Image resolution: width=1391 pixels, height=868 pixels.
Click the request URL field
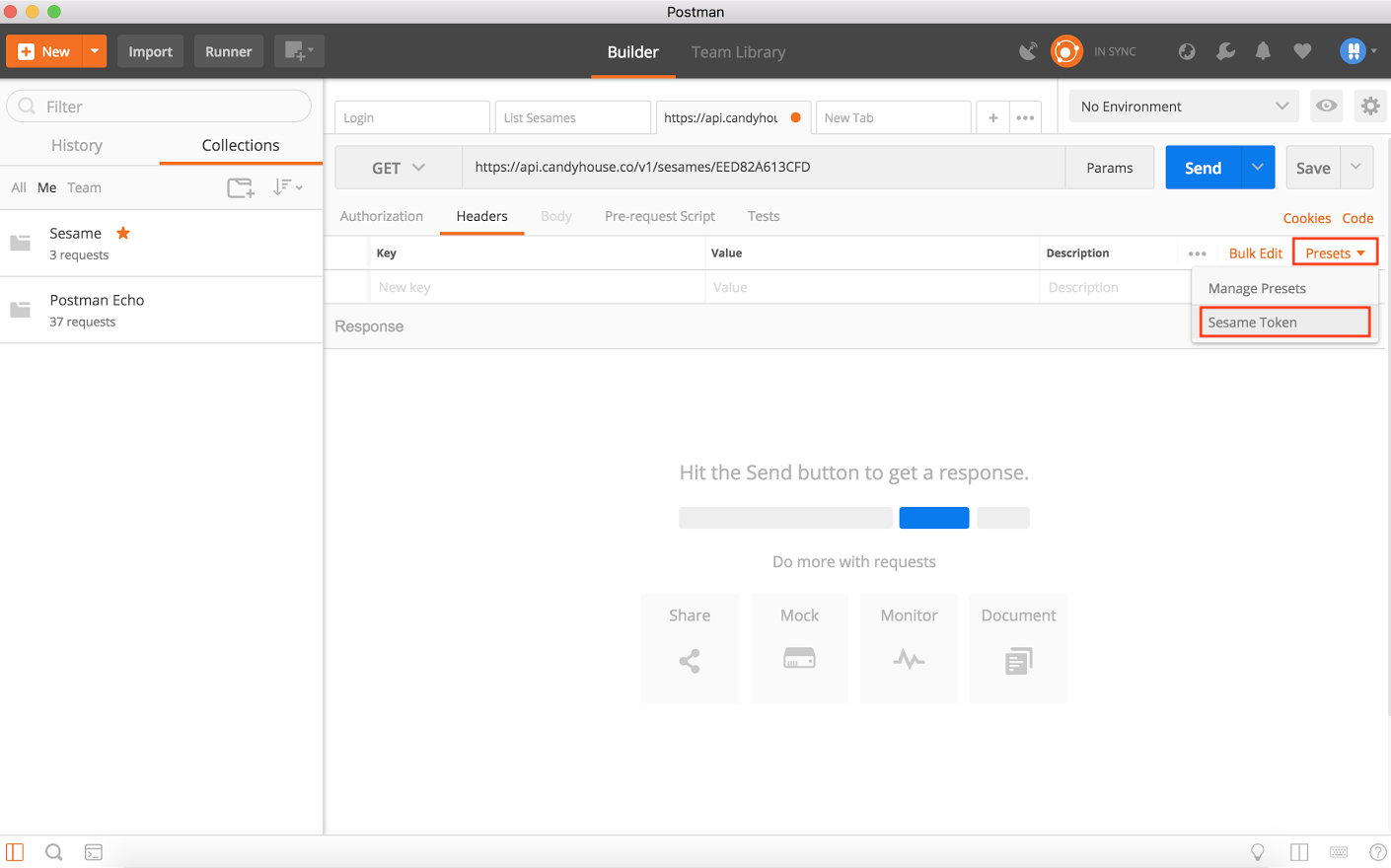[x=764, y=167]
